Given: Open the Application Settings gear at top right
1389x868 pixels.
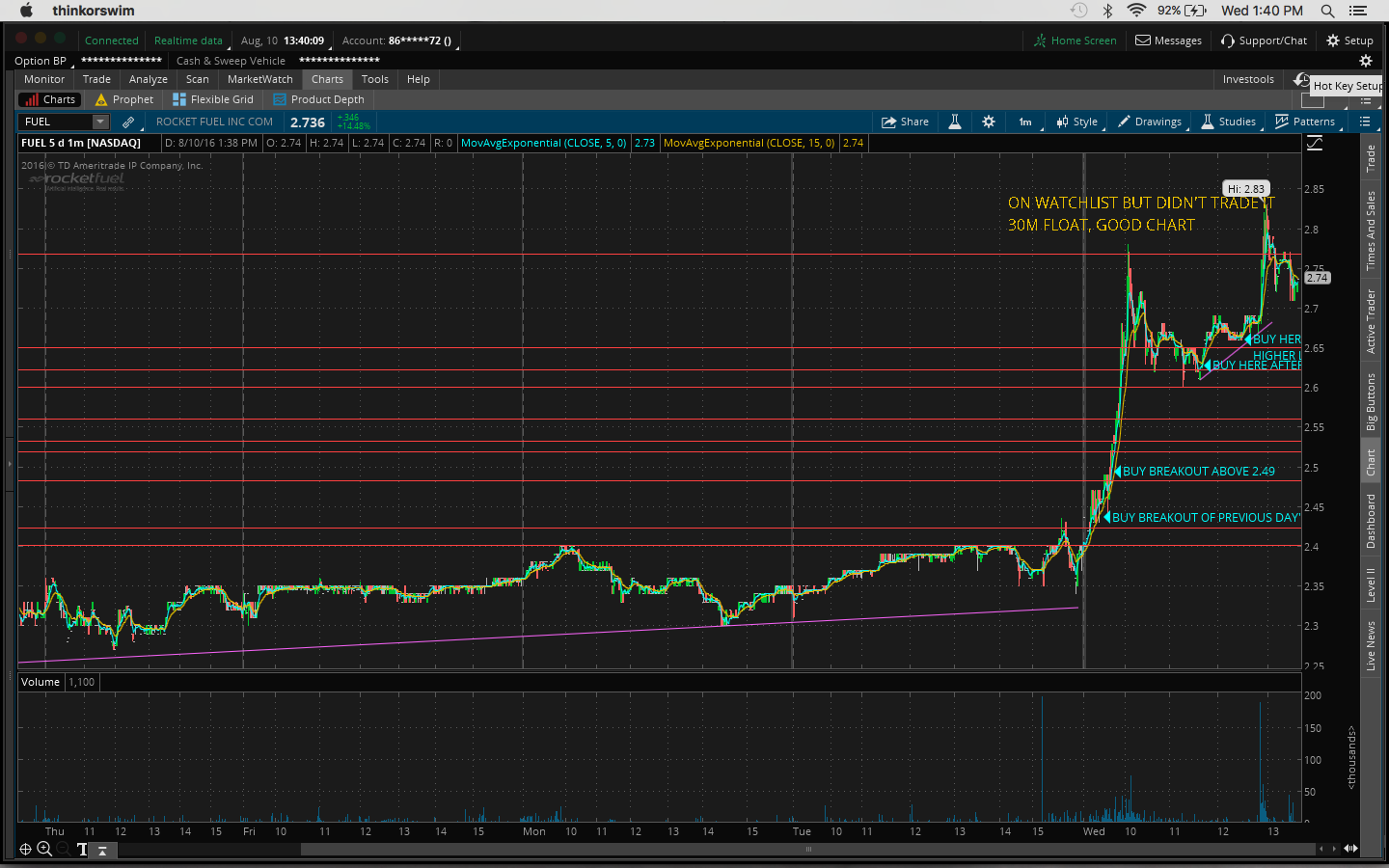Looking at the screenshot, I should [1365, 61].
